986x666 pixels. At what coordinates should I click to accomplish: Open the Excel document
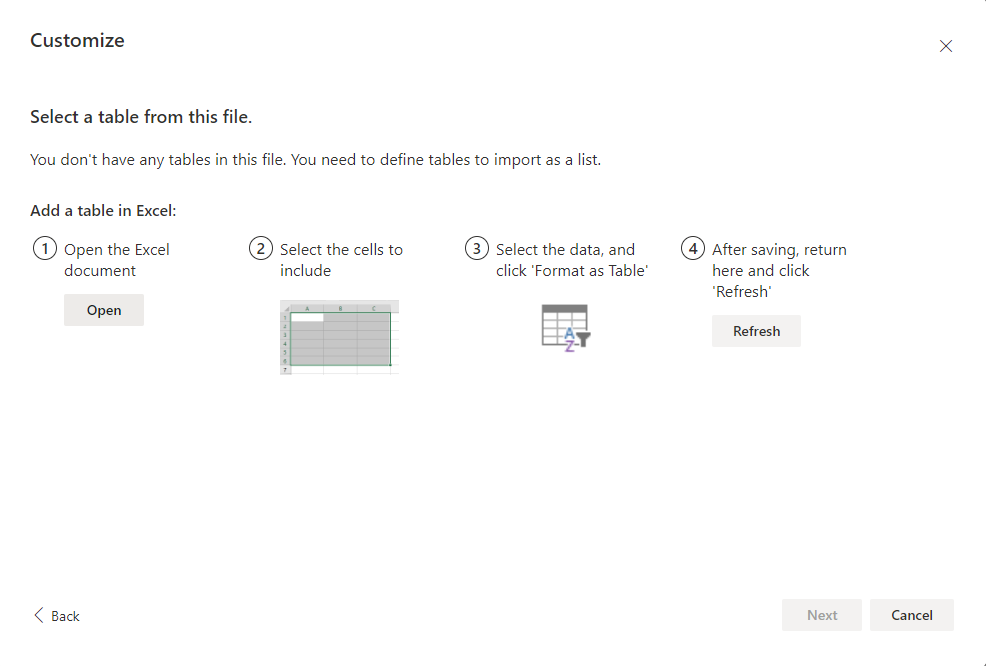point(103,309)
